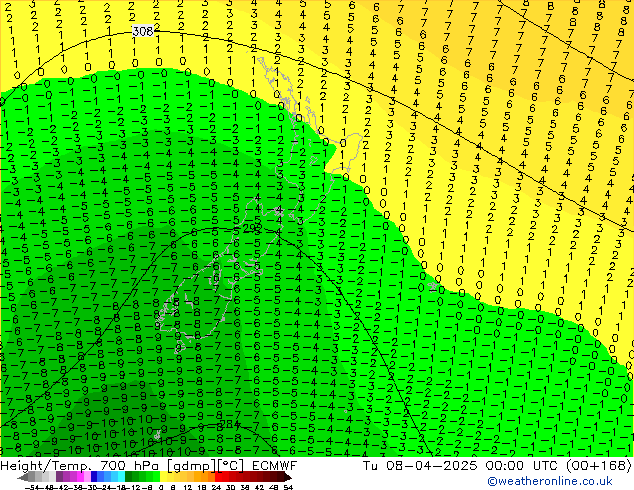The width and height of the screenshot is (634, 490).
Task: Click the 292 contour label over New Zealand
Action: point(252,228)
